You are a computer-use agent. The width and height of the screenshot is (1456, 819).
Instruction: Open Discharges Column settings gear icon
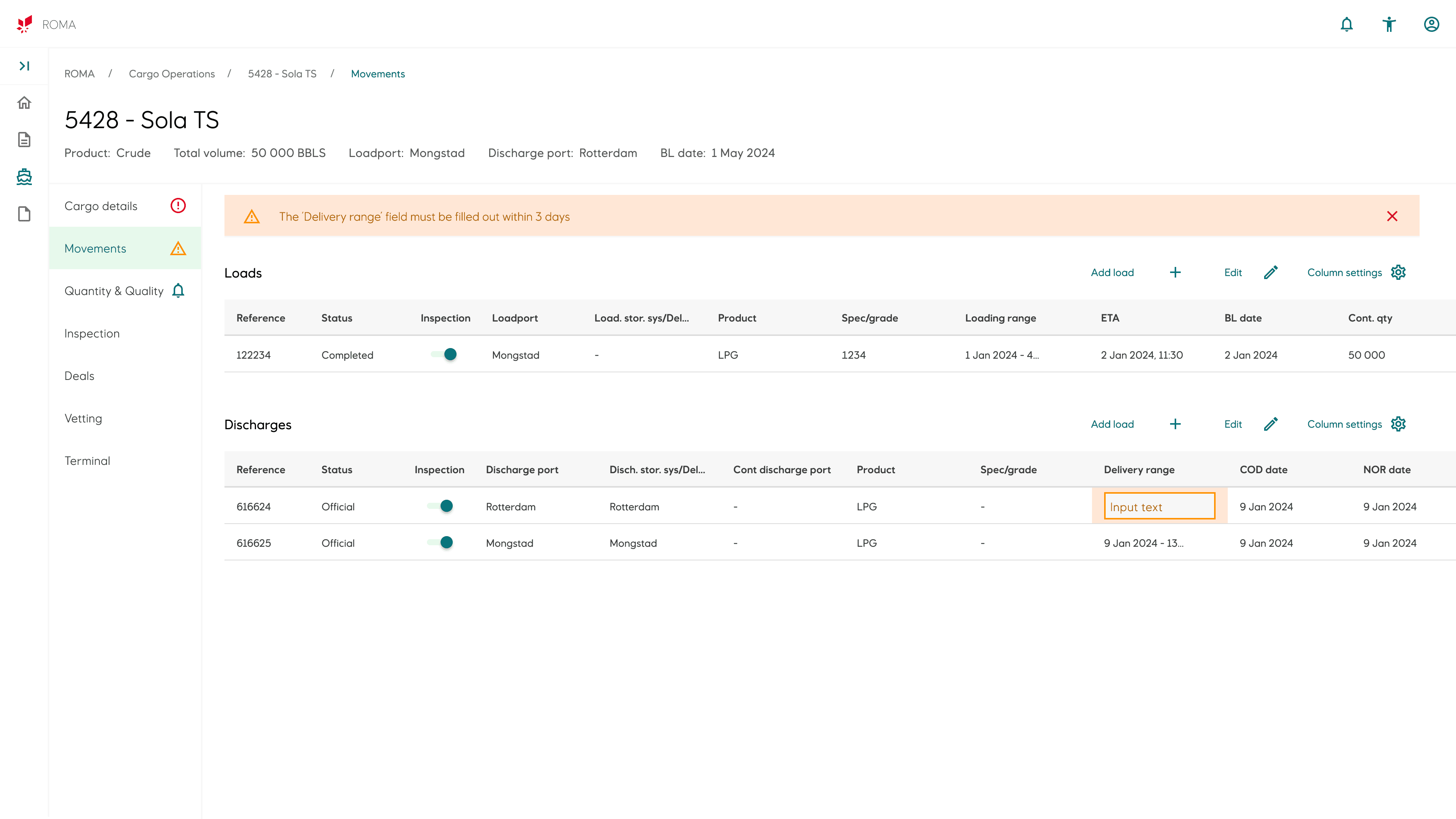pyautogui.click(x=1398, y=424)
